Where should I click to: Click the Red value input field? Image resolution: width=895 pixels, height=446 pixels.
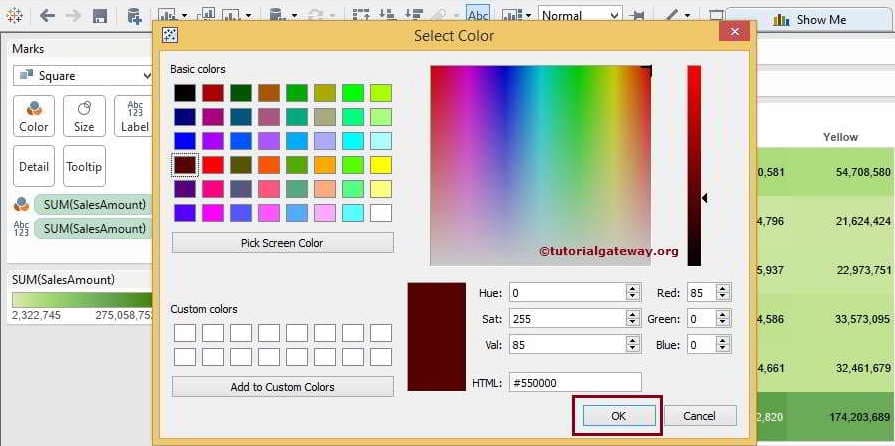[702, 293]
